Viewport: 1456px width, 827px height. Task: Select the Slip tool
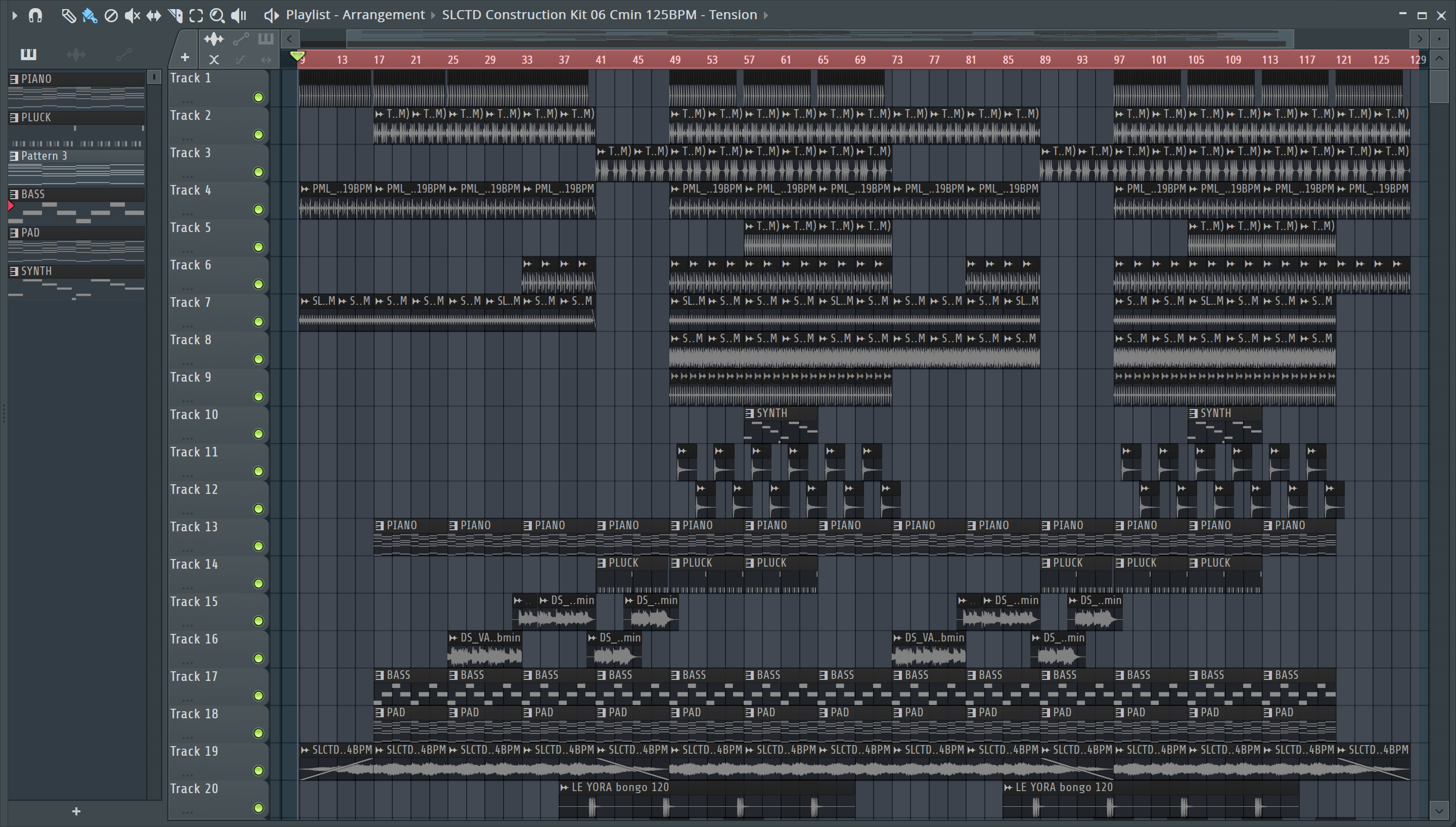click(153, 15)
